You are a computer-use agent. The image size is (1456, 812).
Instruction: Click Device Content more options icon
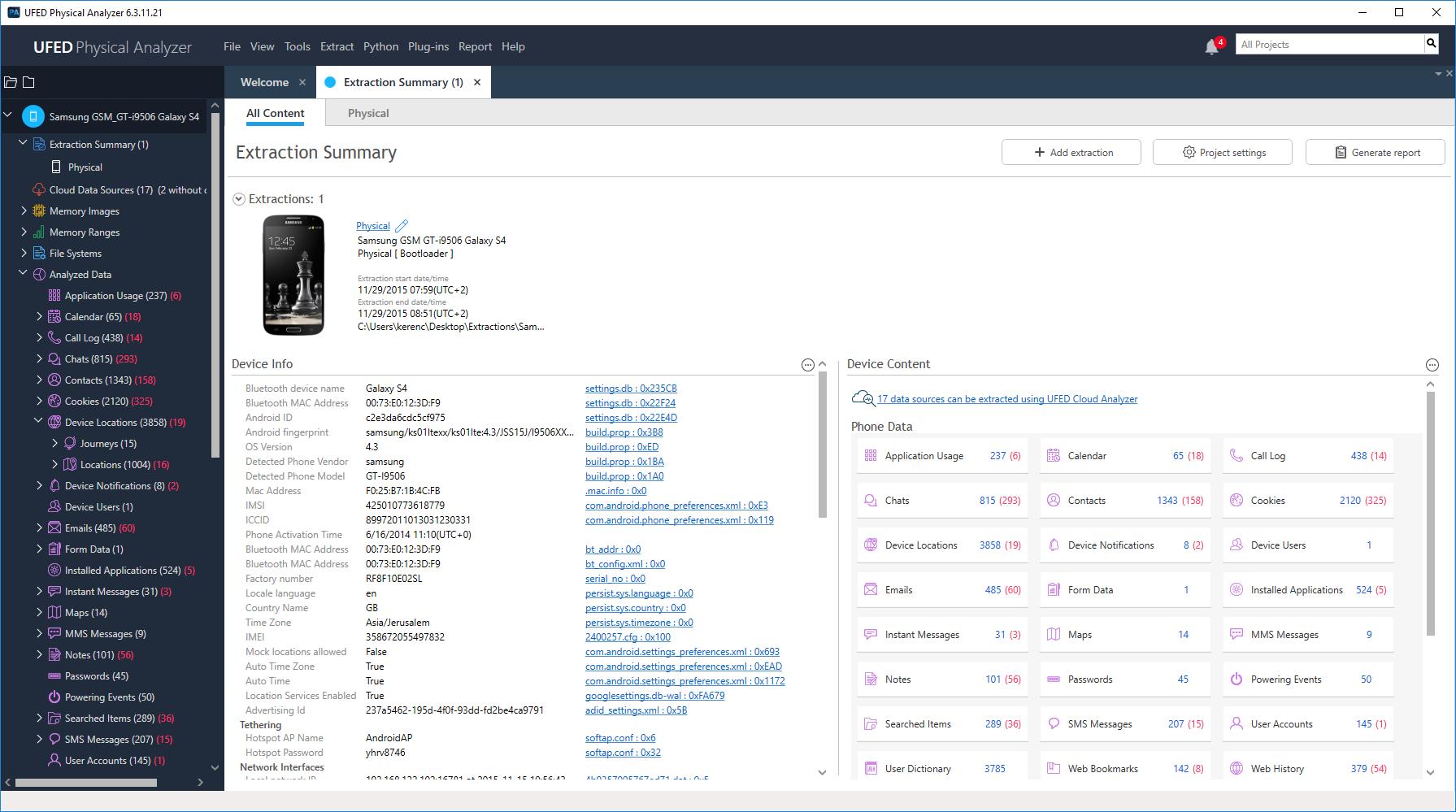click(1432, 365)
